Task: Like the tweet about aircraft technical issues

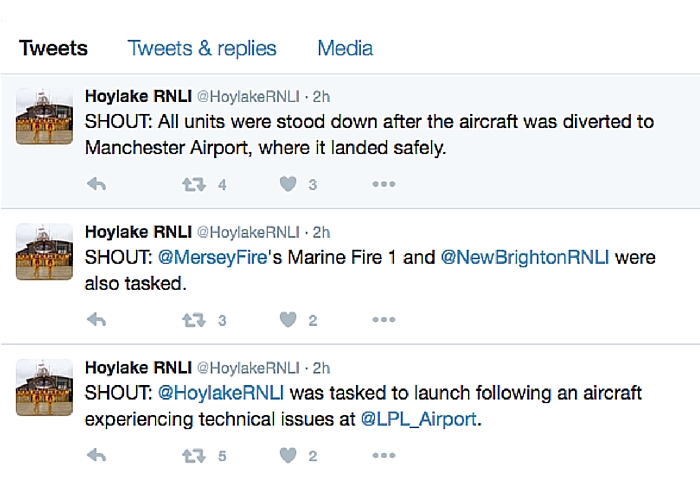Action: pos(288,455)
